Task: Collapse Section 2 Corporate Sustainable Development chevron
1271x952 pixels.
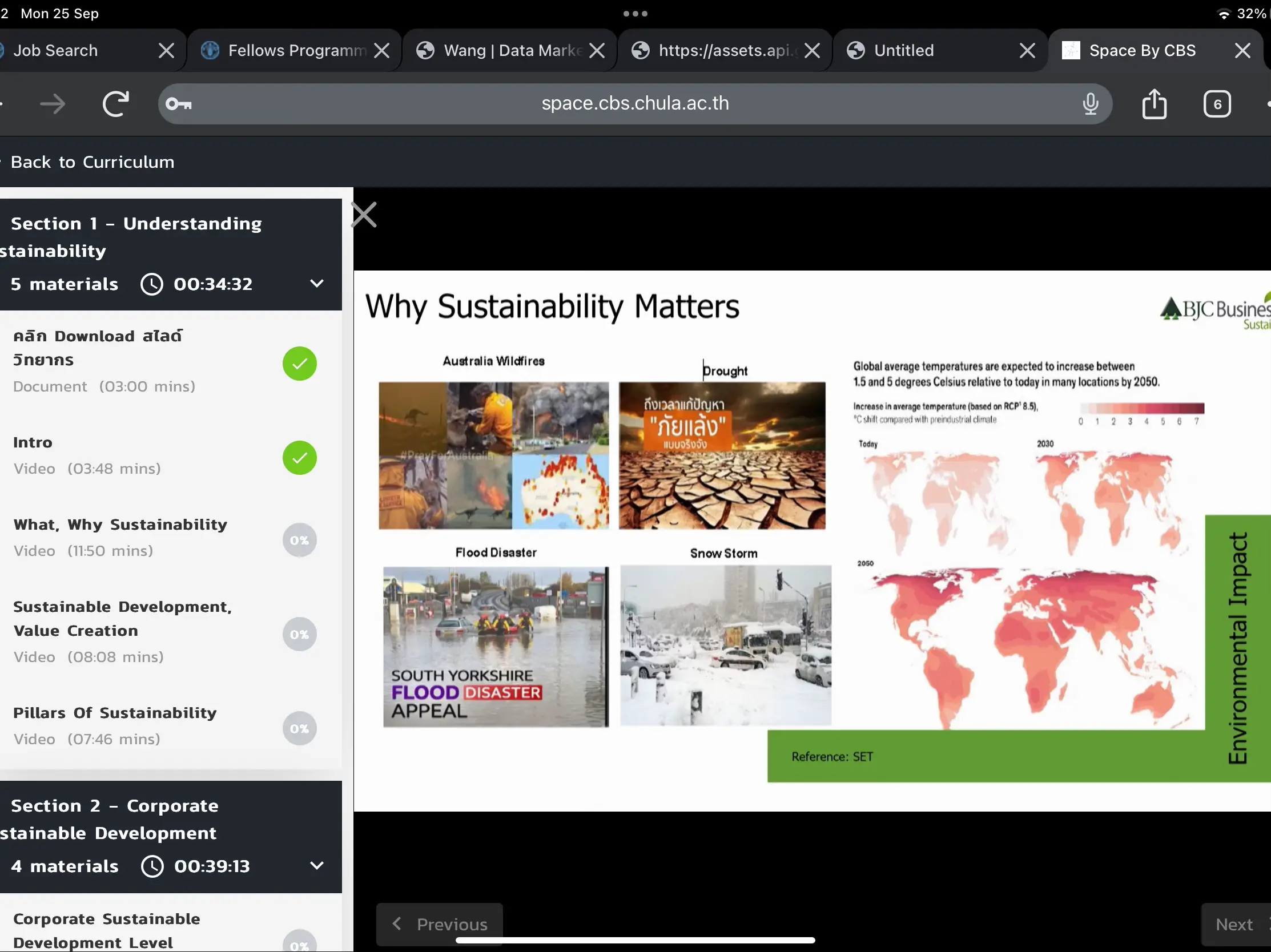Action: click(316, 865)
